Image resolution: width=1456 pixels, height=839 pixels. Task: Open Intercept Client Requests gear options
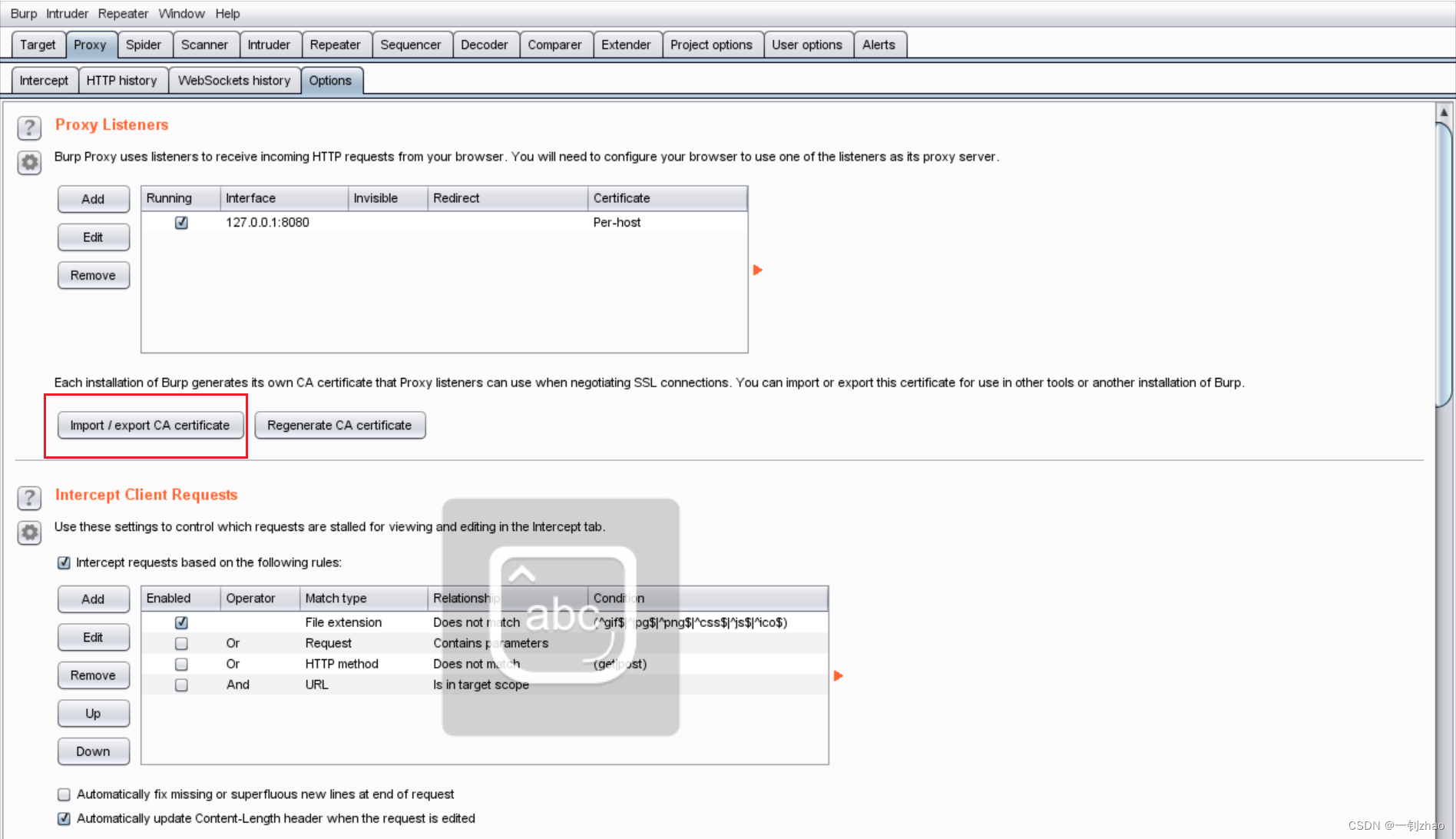pos(29,532)
